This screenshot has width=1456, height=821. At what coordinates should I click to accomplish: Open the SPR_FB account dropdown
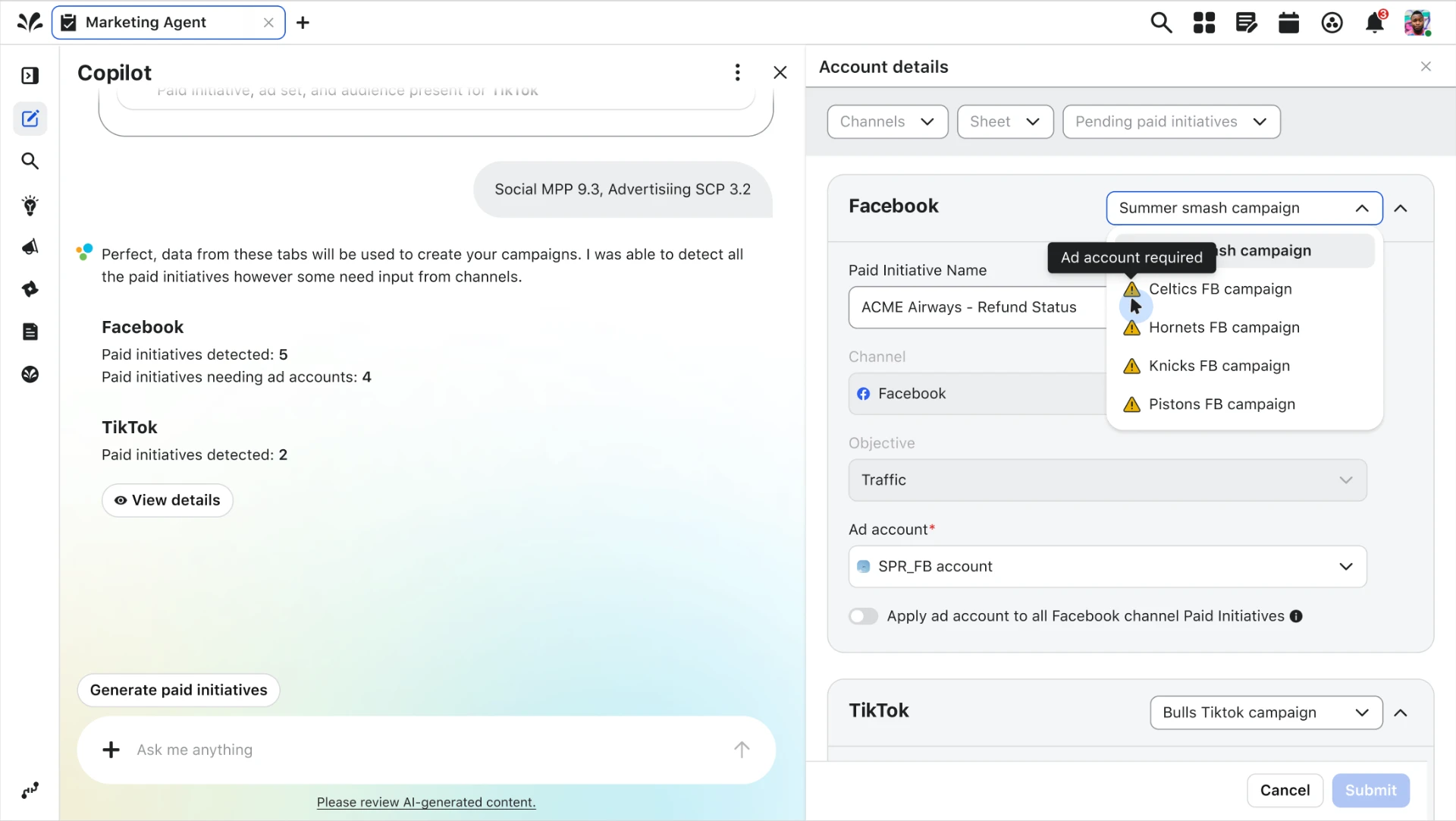1107,567
